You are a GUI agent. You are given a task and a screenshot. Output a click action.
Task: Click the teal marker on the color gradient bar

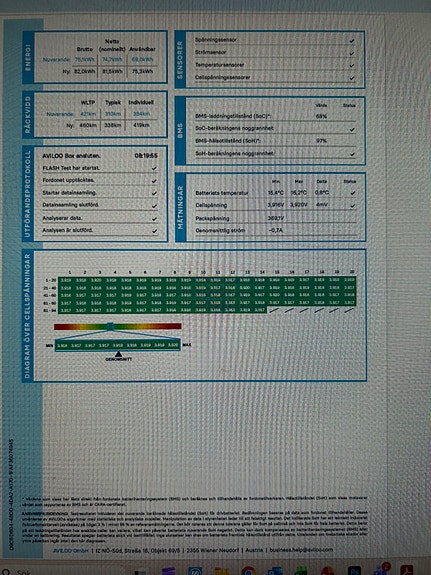[110, 326]
